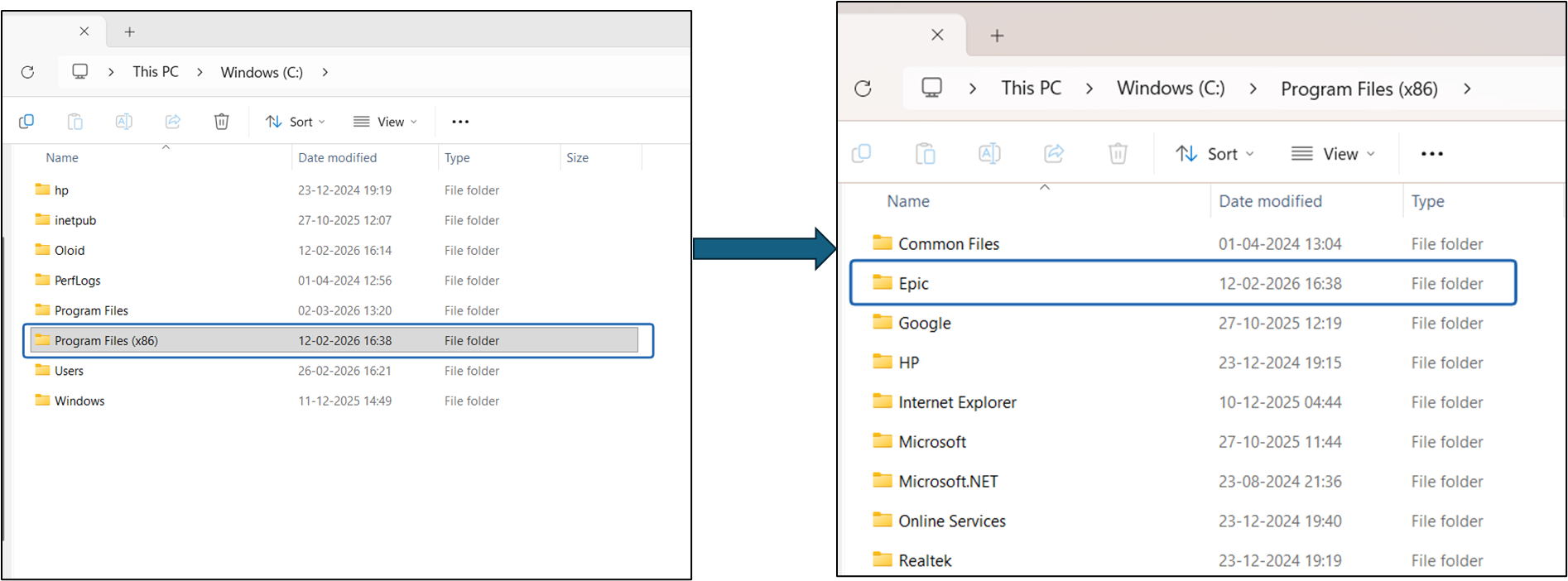
Task: Click the Google folder icon
Action: point(883,322)
